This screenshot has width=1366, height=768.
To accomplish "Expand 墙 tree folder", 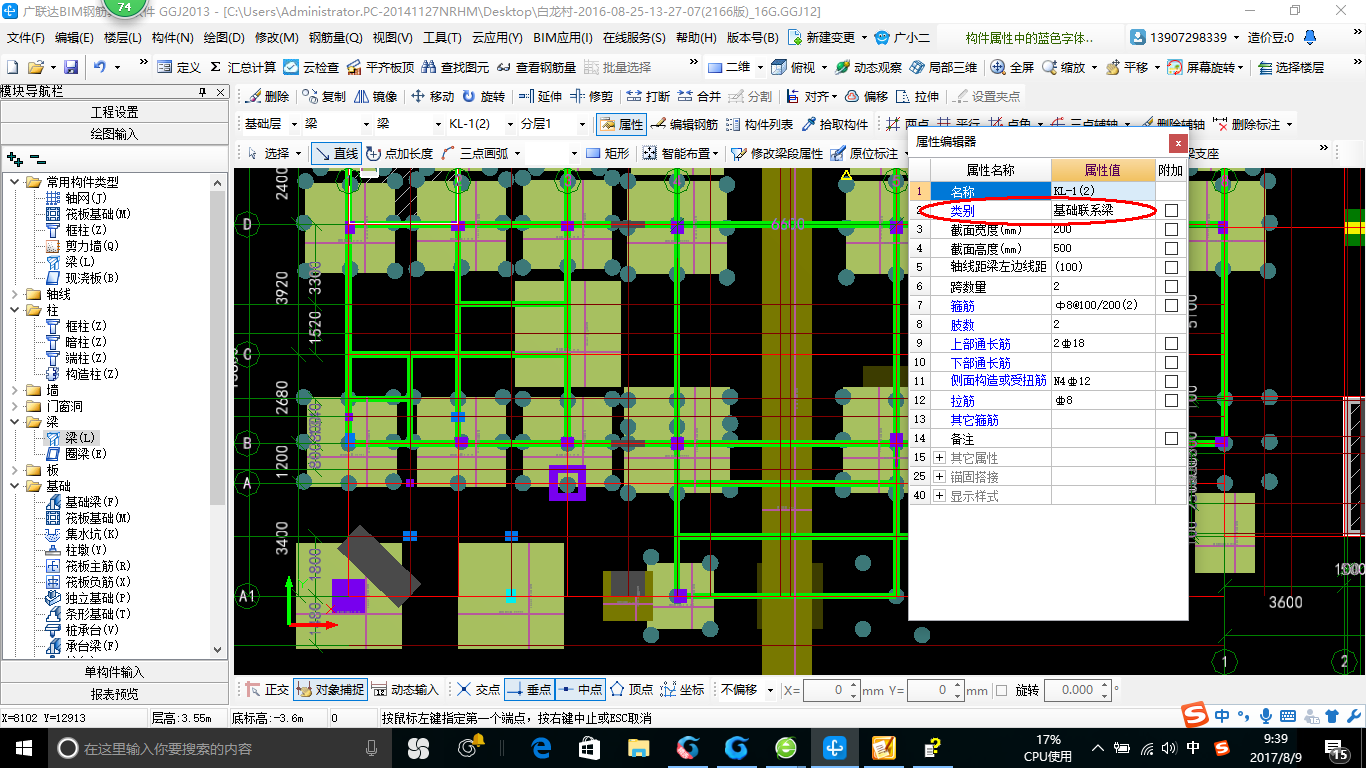I will [15, 391].
